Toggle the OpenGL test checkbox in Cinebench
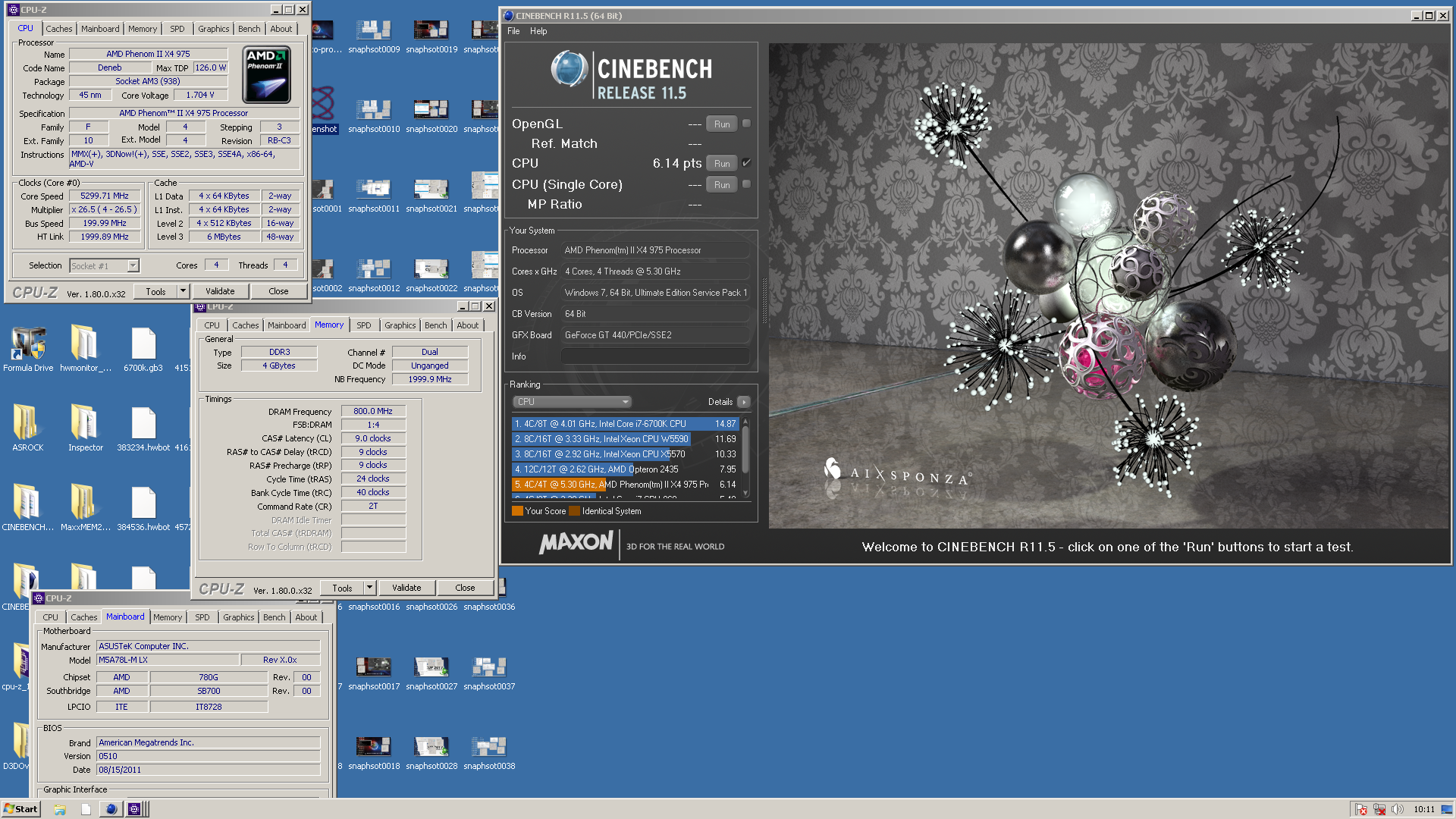1456x819 pixels. coord(746,124)
